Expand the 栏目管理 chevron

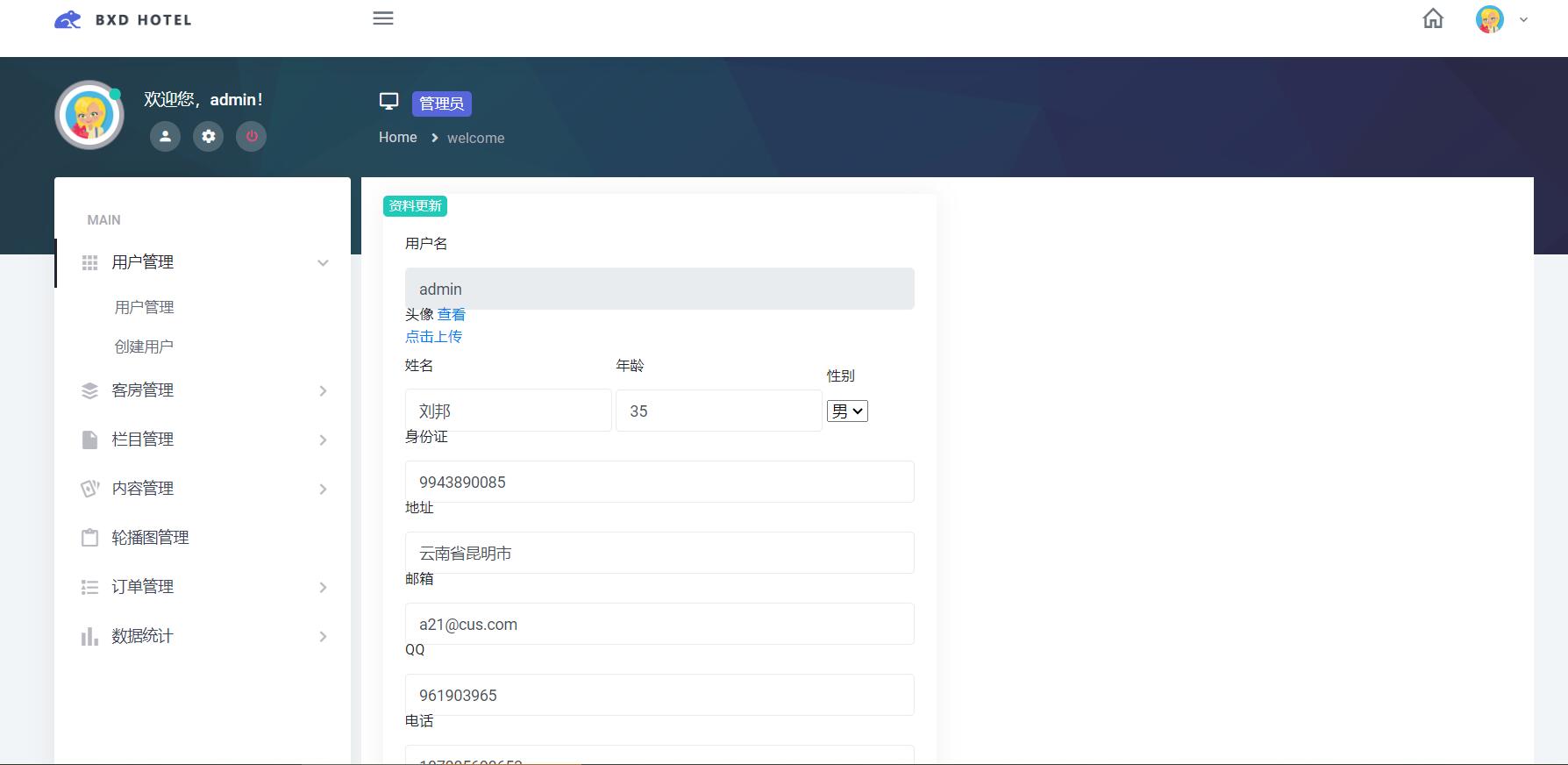point(323,440)
